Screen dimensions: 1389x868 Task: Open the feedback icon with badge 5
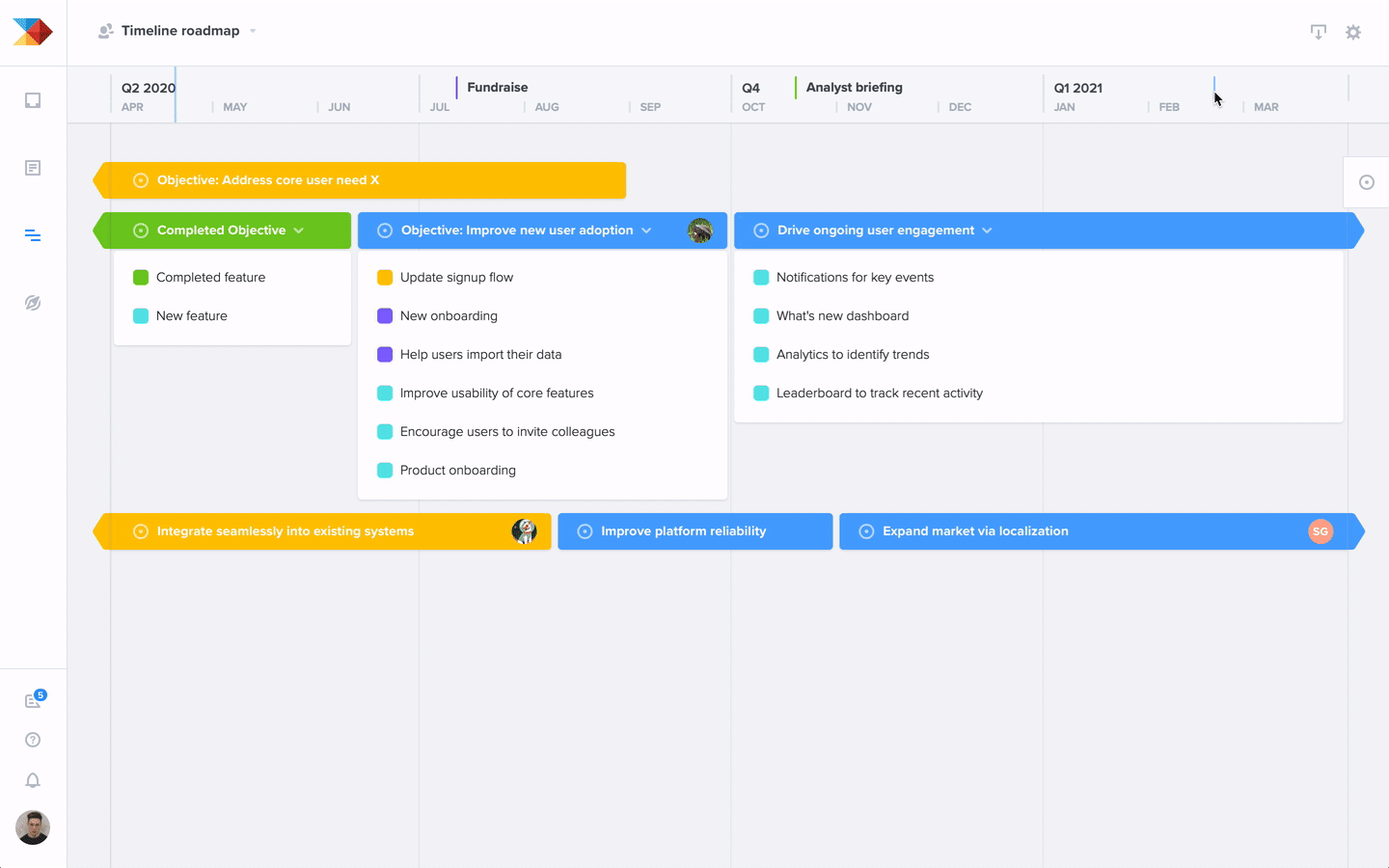32,698
